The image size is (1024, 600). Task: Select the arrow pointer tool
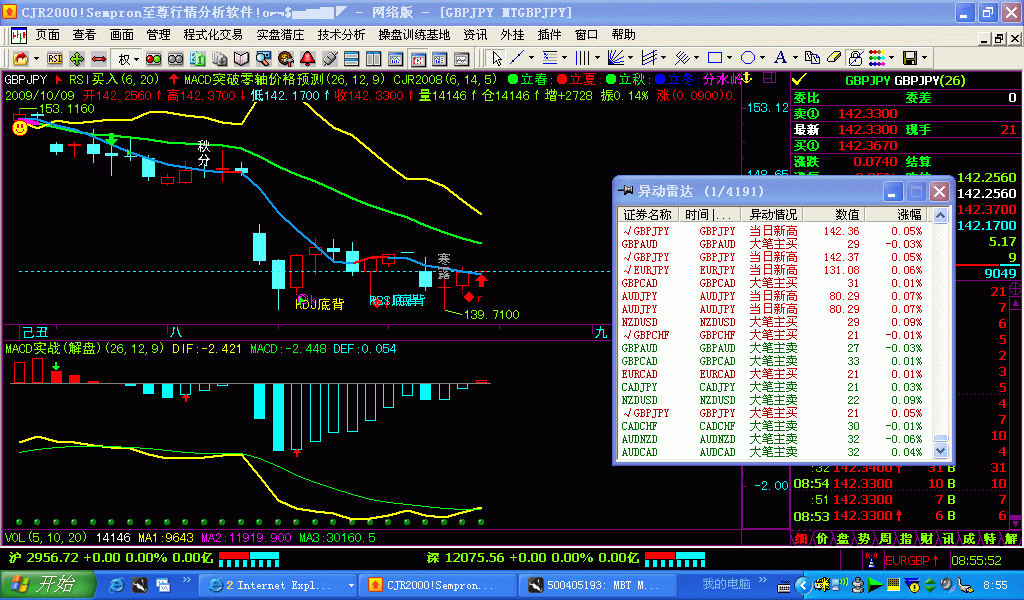pos(497,58)
